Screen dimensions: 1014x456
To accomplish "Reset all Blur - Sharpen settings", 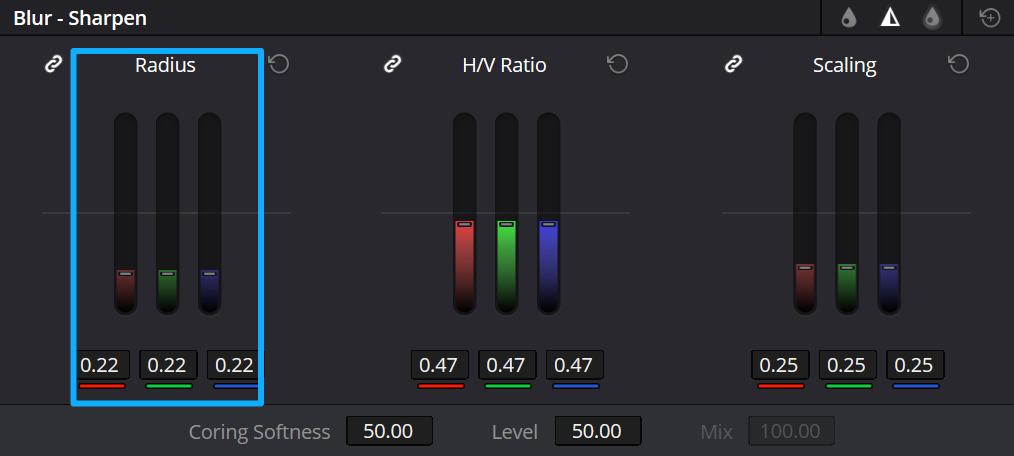I will (x=990, y=18).
